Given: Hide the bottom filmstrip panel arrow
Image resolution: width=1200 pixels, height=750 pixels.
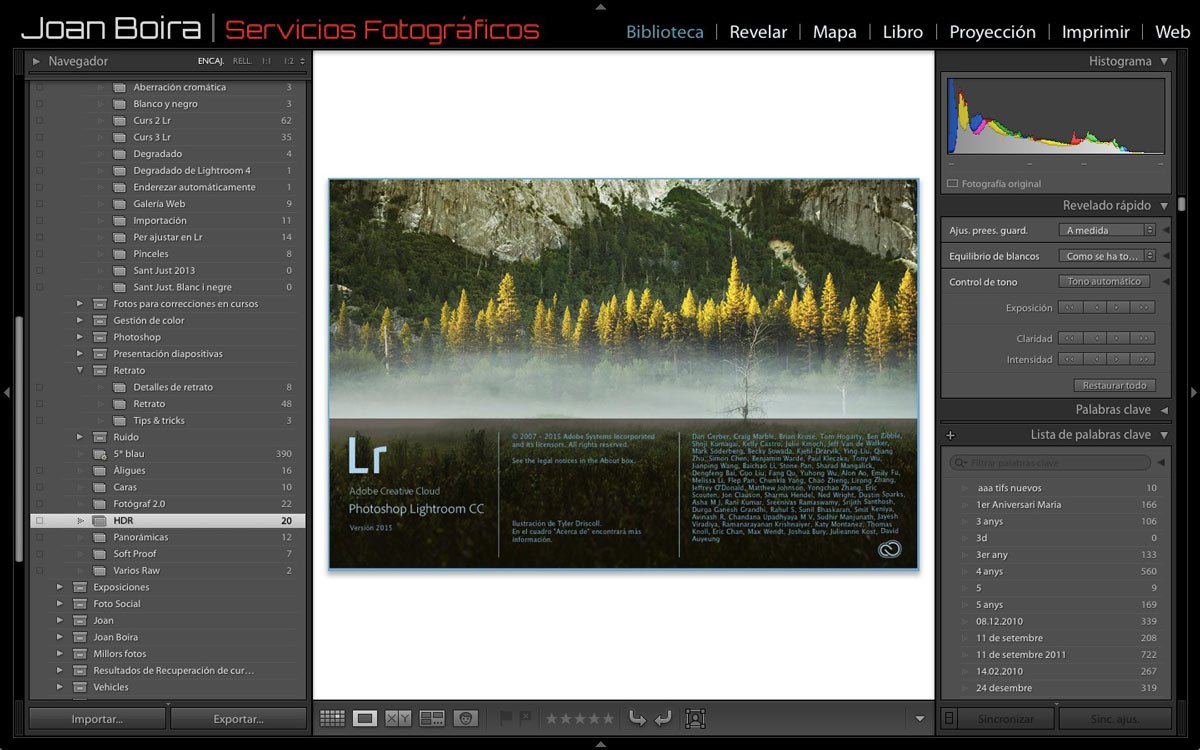Looking at the screenshot, I should (x=600, y=744).
